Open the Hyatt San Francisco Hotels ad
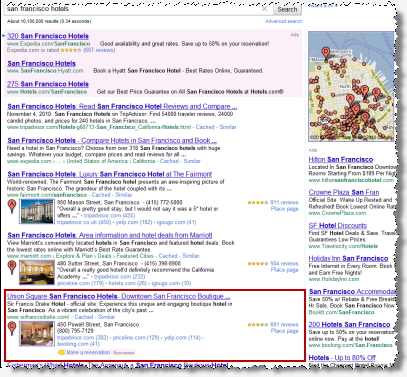This screenshot has height=377, width=407. tap(41, 63)
